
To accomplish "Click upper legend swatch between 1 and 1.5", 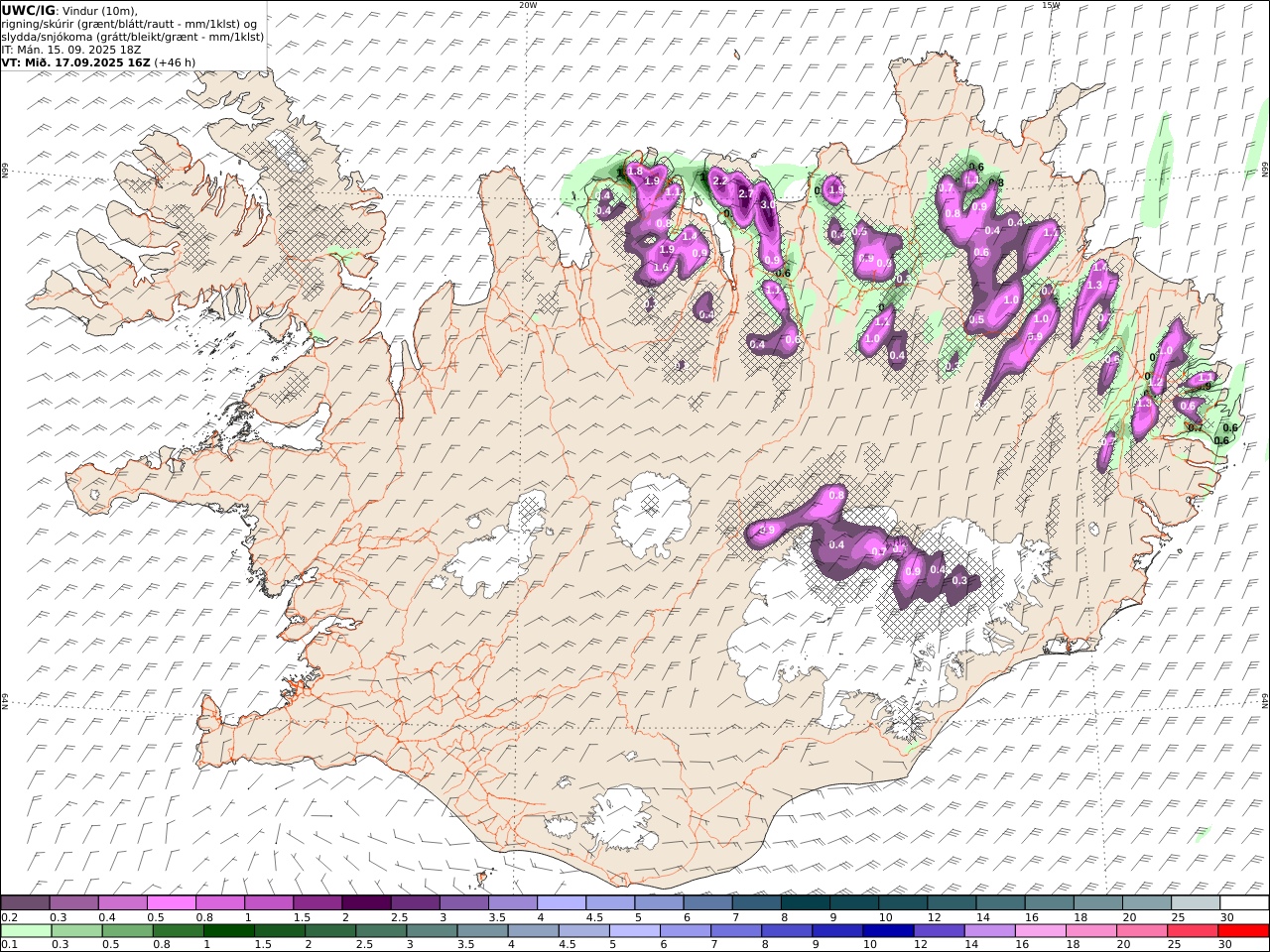I will pos(268,903).
